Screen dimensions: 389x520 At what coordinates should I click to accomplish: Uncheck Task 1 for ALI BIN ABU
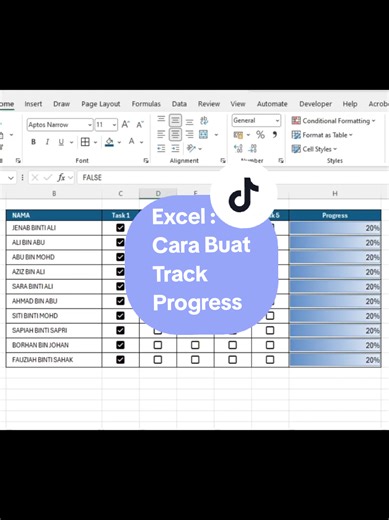(x=120, y=242)
